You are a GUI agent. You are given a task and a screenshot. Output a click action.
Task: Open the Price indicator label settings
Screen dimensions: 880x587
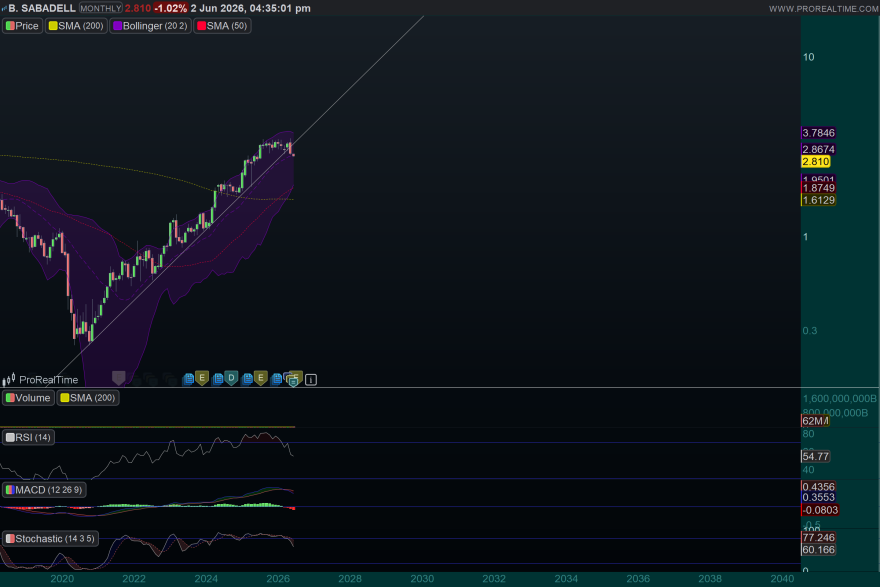click(22, 26)
